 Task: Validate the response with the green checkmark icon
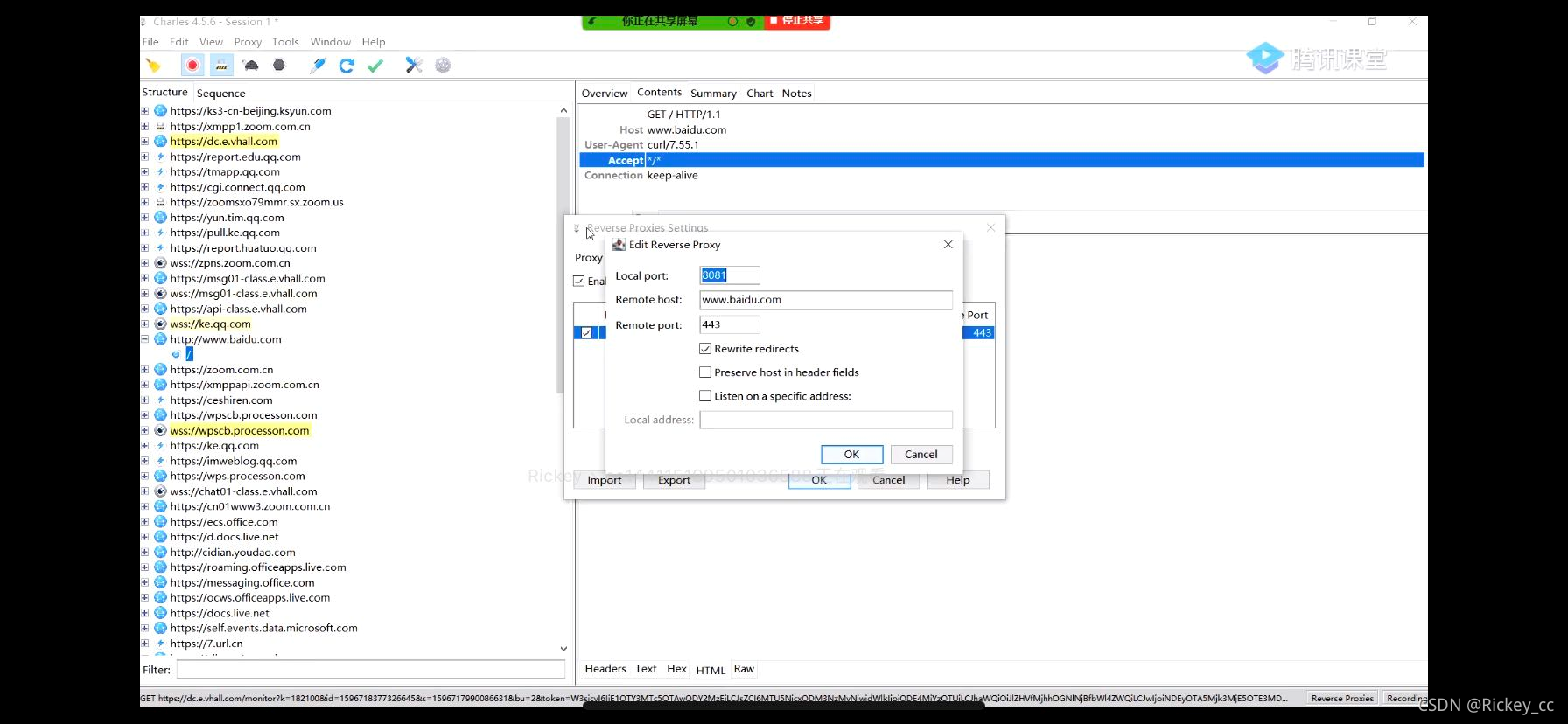pos(375,66)
